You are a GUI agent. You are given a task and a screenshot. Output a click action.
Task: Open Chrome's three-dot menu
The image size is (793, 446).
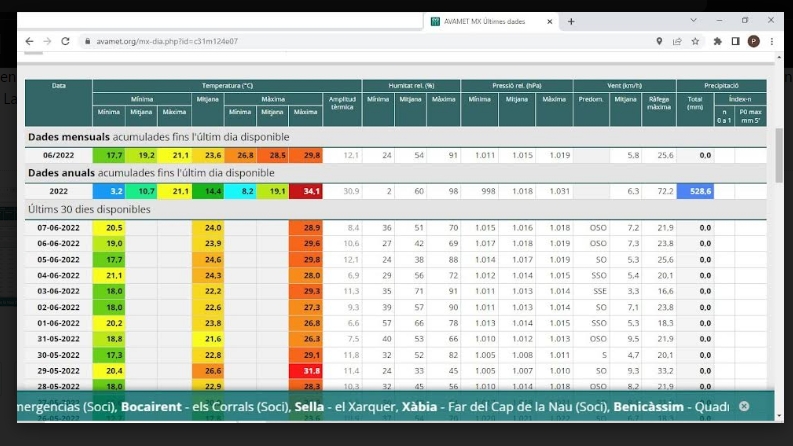coord(771,41)
